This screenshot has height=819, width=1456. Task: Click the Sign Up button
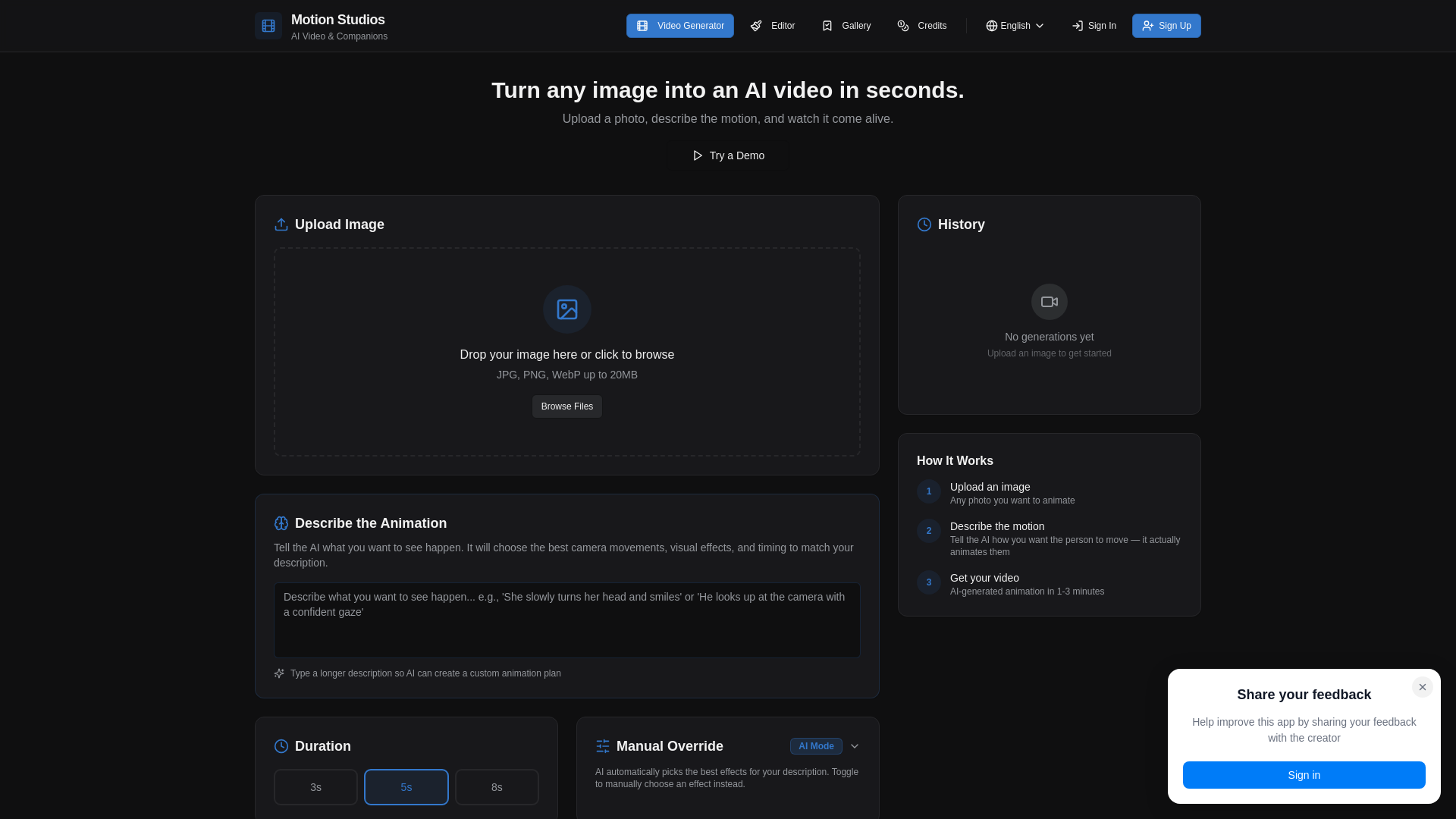click(x=1166, y=26)
